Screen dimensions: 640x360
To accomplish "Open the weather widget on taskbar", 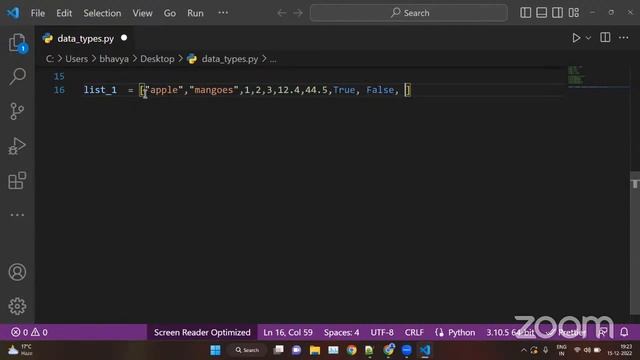I will (x=20, y=350).
